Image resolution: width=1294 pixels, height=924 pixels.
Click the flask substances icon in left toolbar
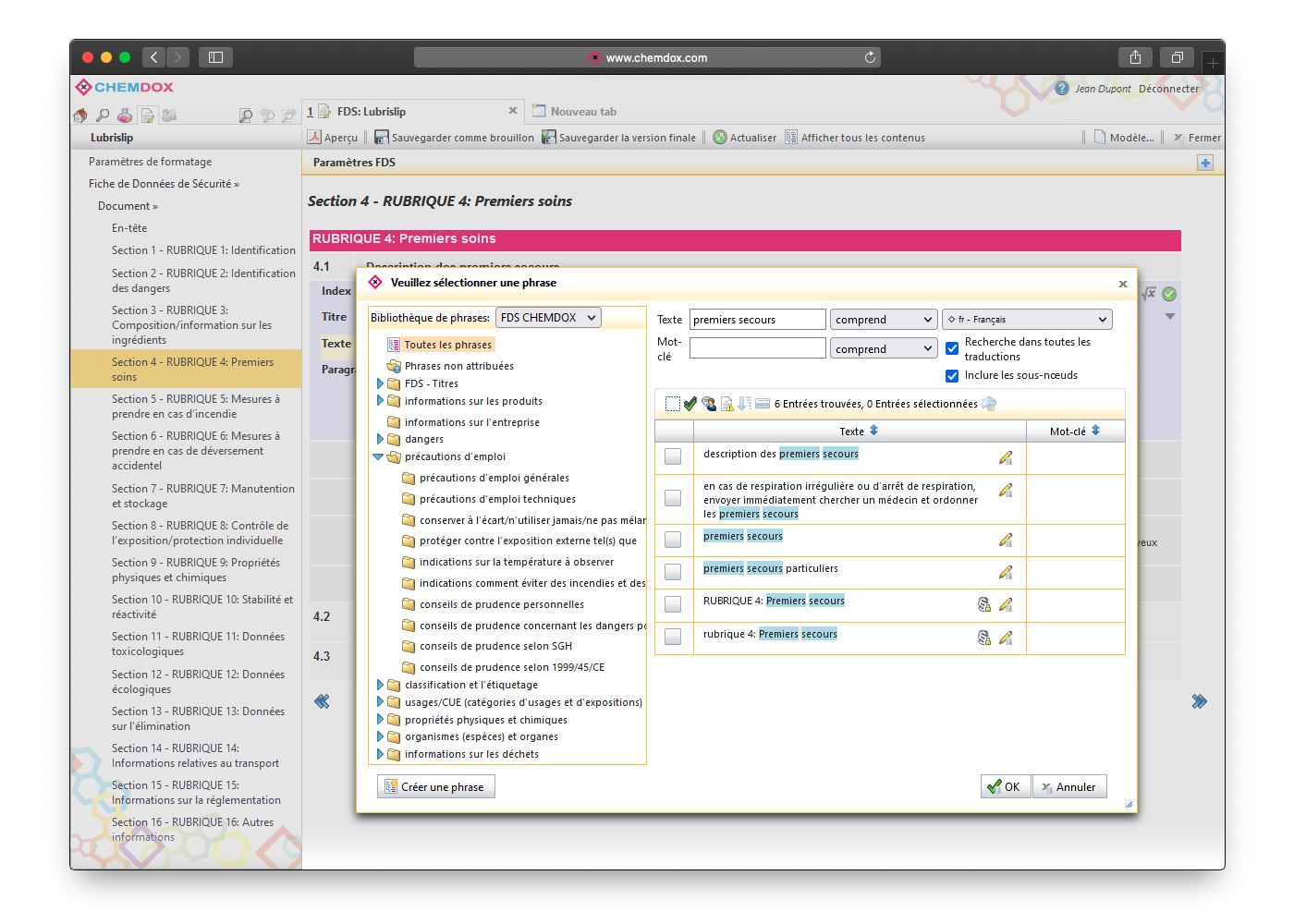tap(125, 115)
